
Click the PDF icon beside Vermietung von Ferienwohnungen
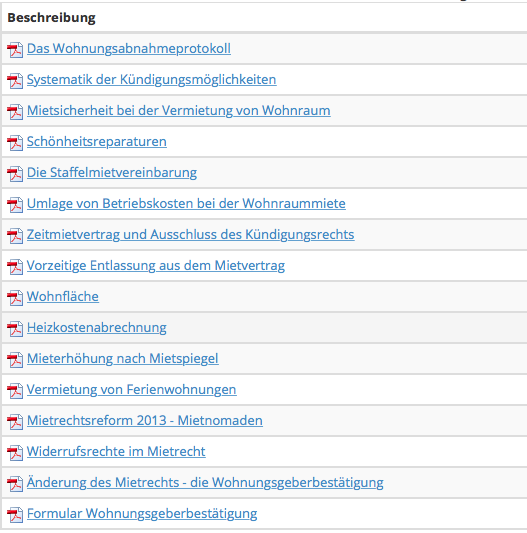click(x=15, y=391)
